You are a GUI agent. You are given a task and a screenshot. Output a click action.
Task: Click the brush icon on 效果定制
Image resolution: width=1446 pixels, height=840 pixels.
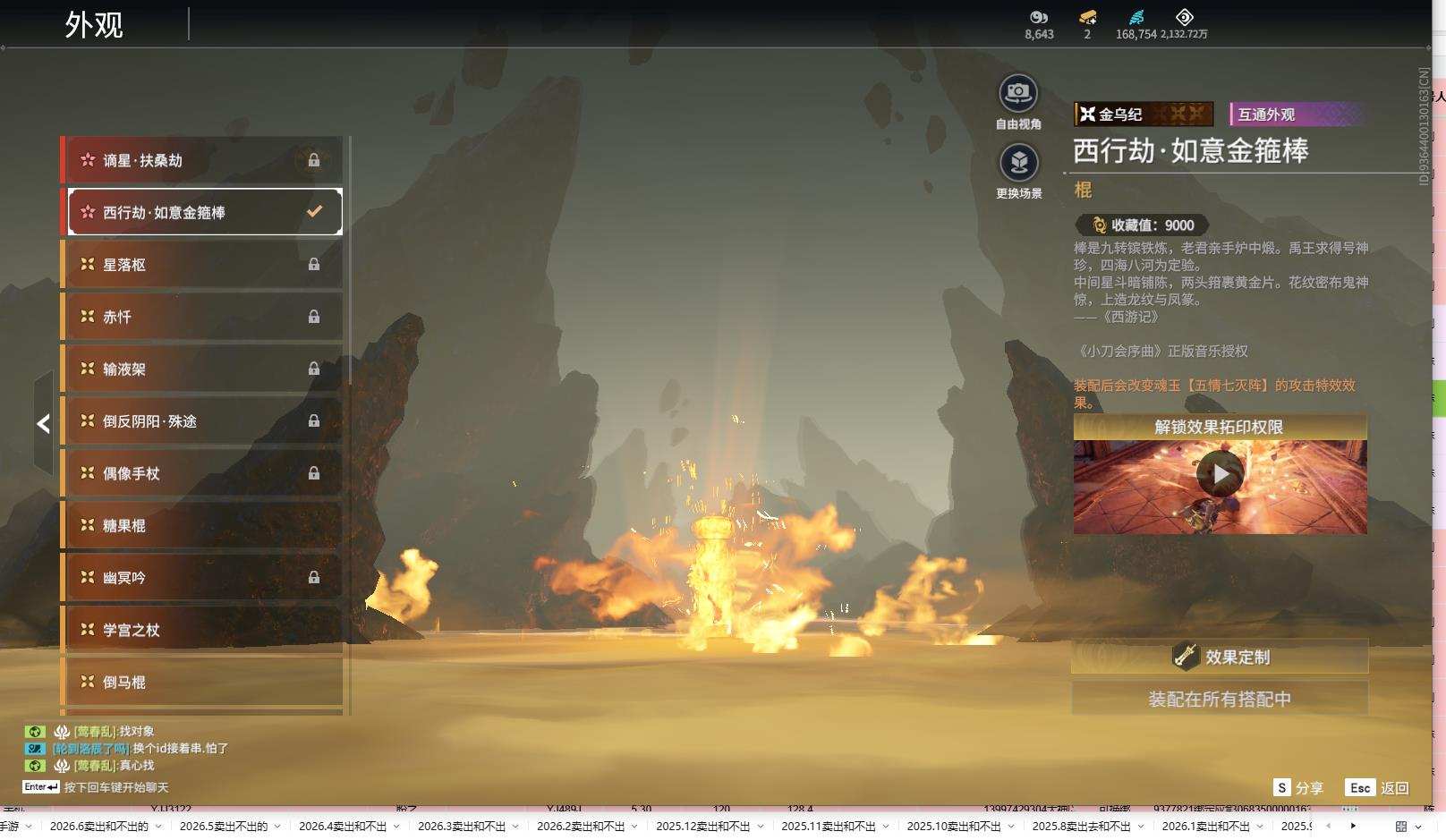tap(1186, 657)
